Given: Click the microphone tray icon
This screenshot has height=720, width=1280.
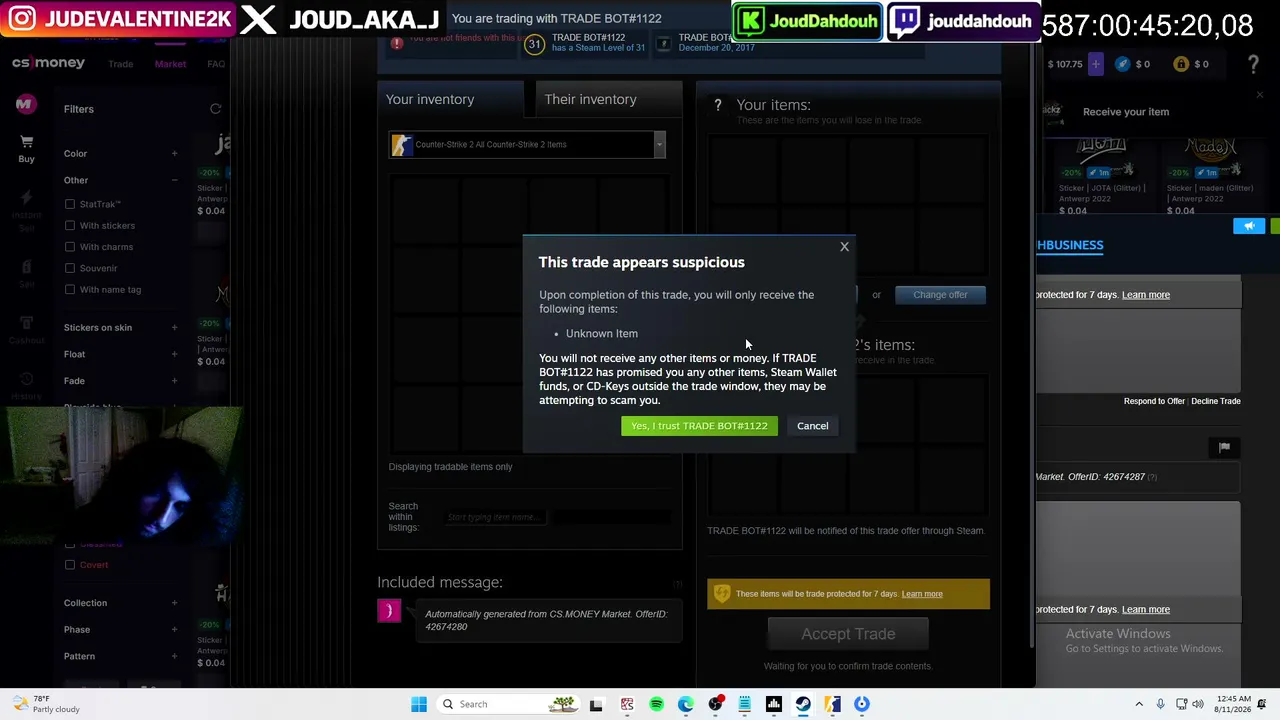Looking at the screenshot, I should (1160, 704).
